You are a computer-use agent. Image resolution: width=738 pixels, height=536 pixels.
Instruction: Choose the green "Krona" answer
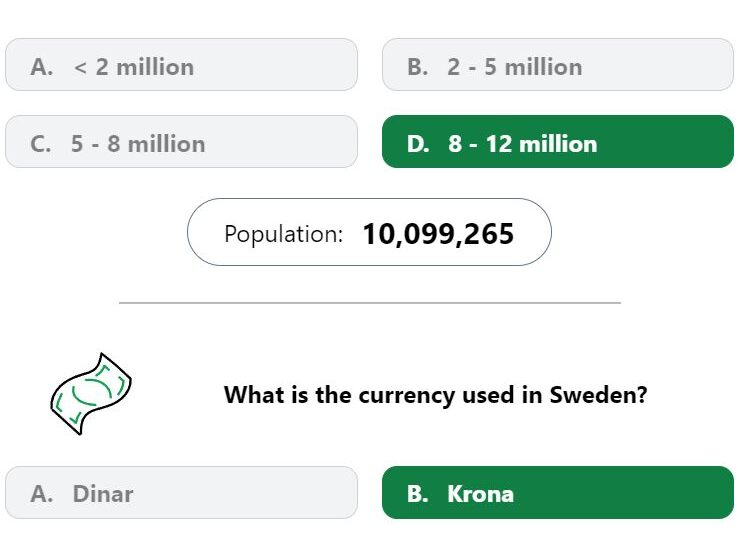557,492
